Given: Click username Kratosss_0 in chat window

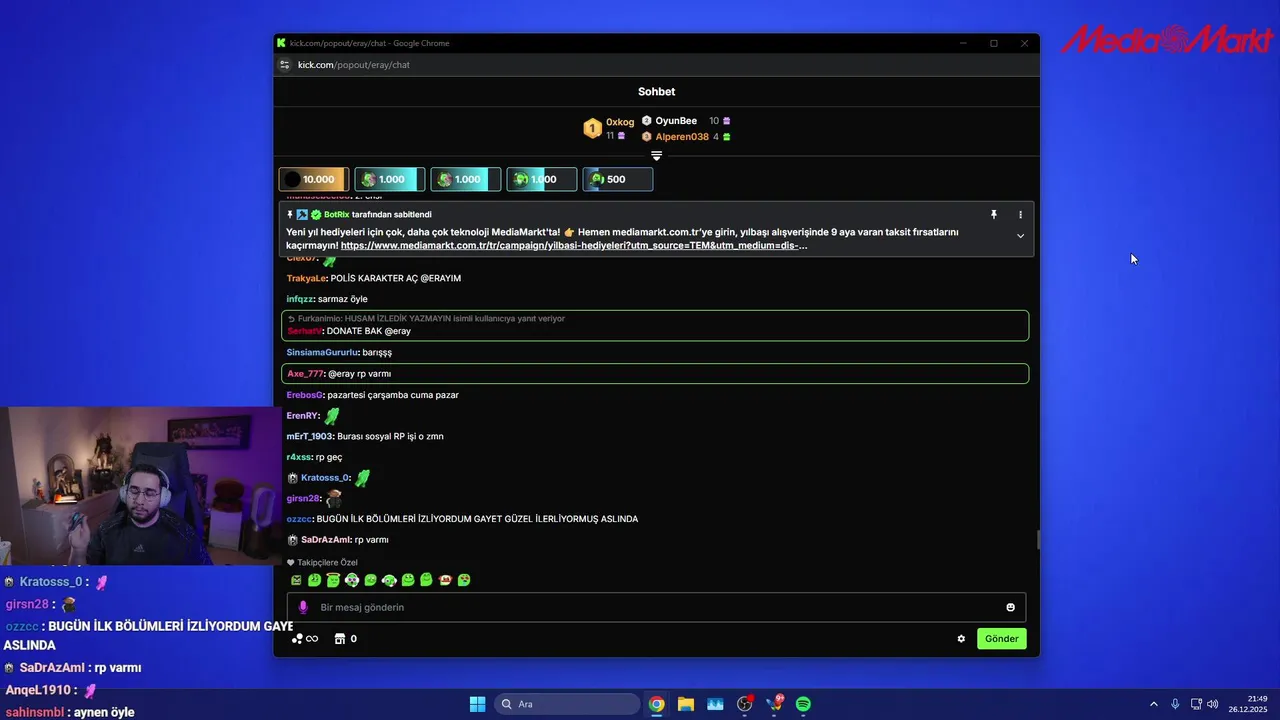Looking at the screenshot, I should (325, 478).
